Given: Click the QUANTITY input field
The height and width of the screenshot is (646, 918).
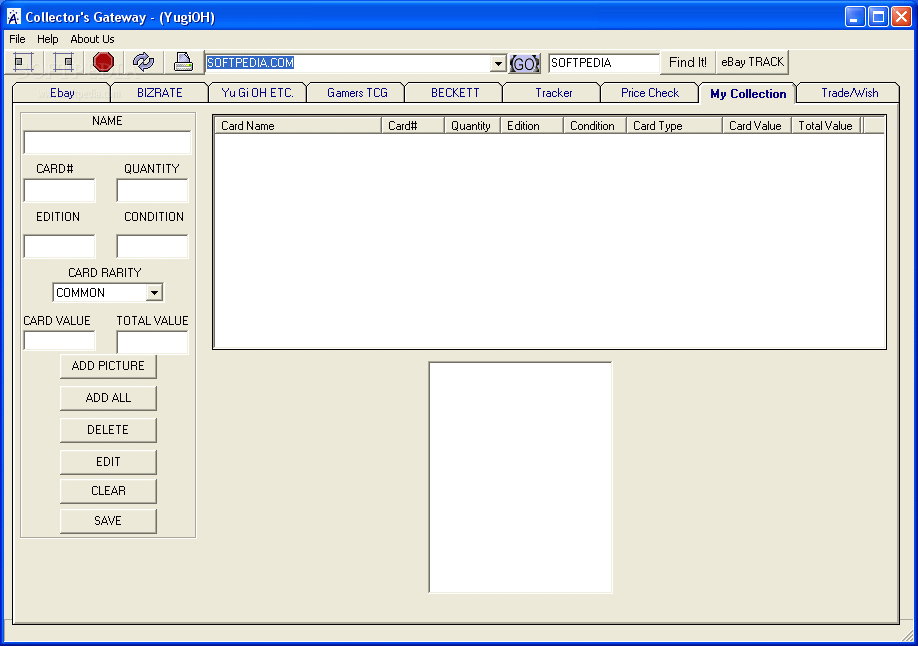Looking at the screenshot, I should [x=152, y=190].
